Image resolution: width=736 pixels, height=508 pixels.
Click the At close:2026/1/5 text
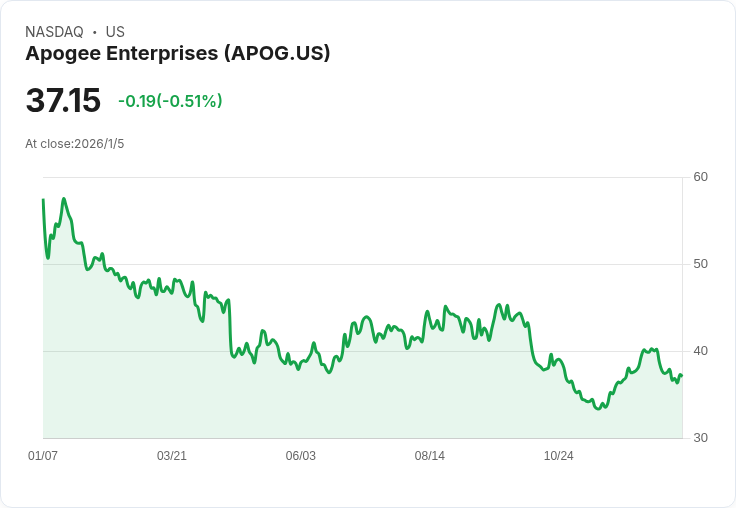75,144
